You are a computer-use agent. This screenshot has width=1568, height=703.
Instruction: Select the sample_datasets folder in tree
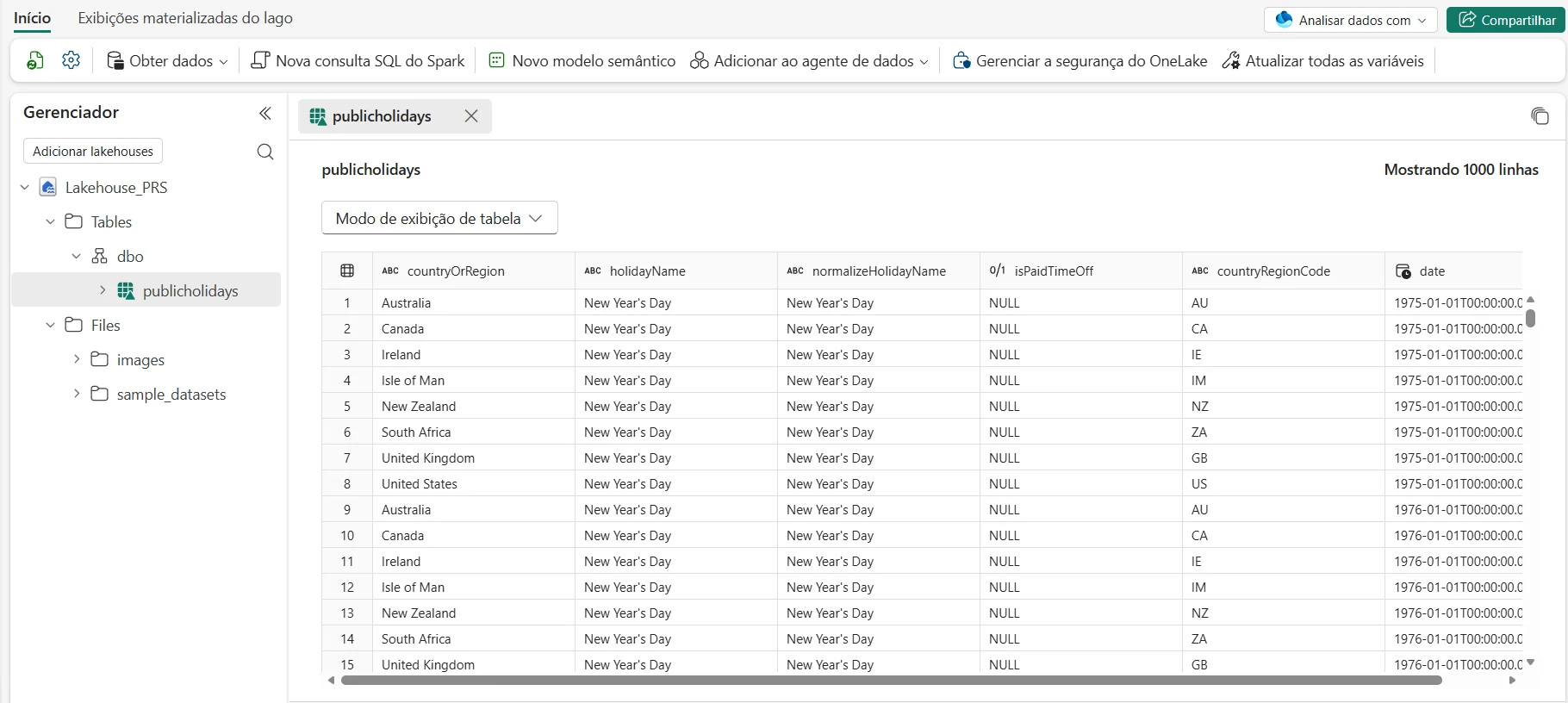point(171,394)
